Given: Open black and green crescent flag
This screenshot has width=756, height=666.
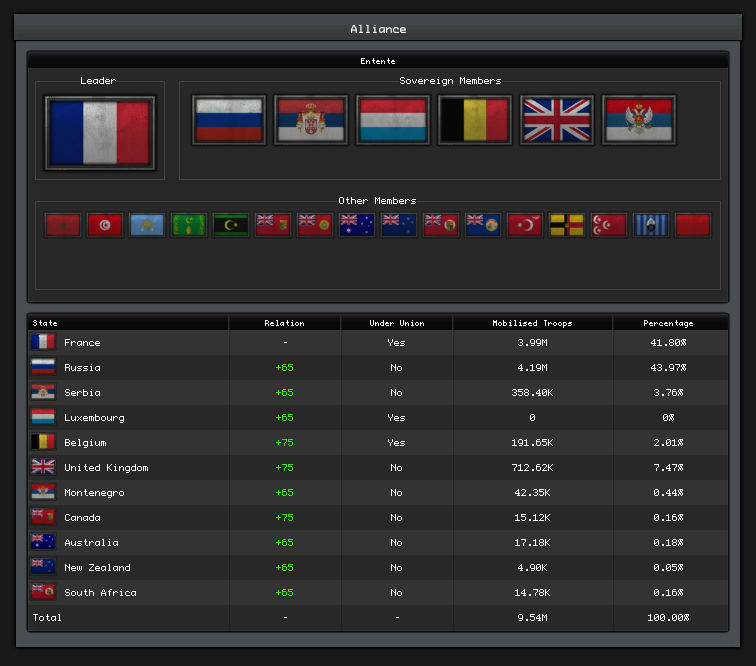Looking at the screenshot, I should (x=230, y=225).
